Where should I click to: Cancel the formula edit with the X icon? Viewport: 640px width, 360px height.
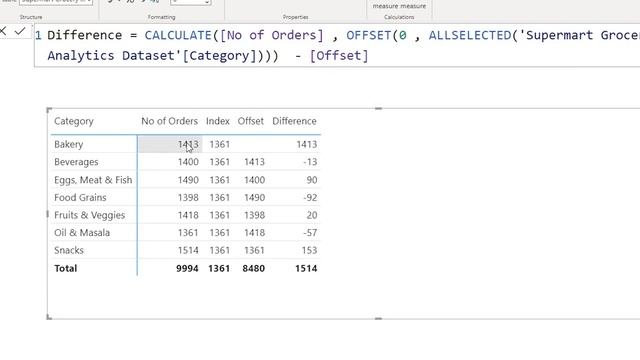(x=2, y=31)
